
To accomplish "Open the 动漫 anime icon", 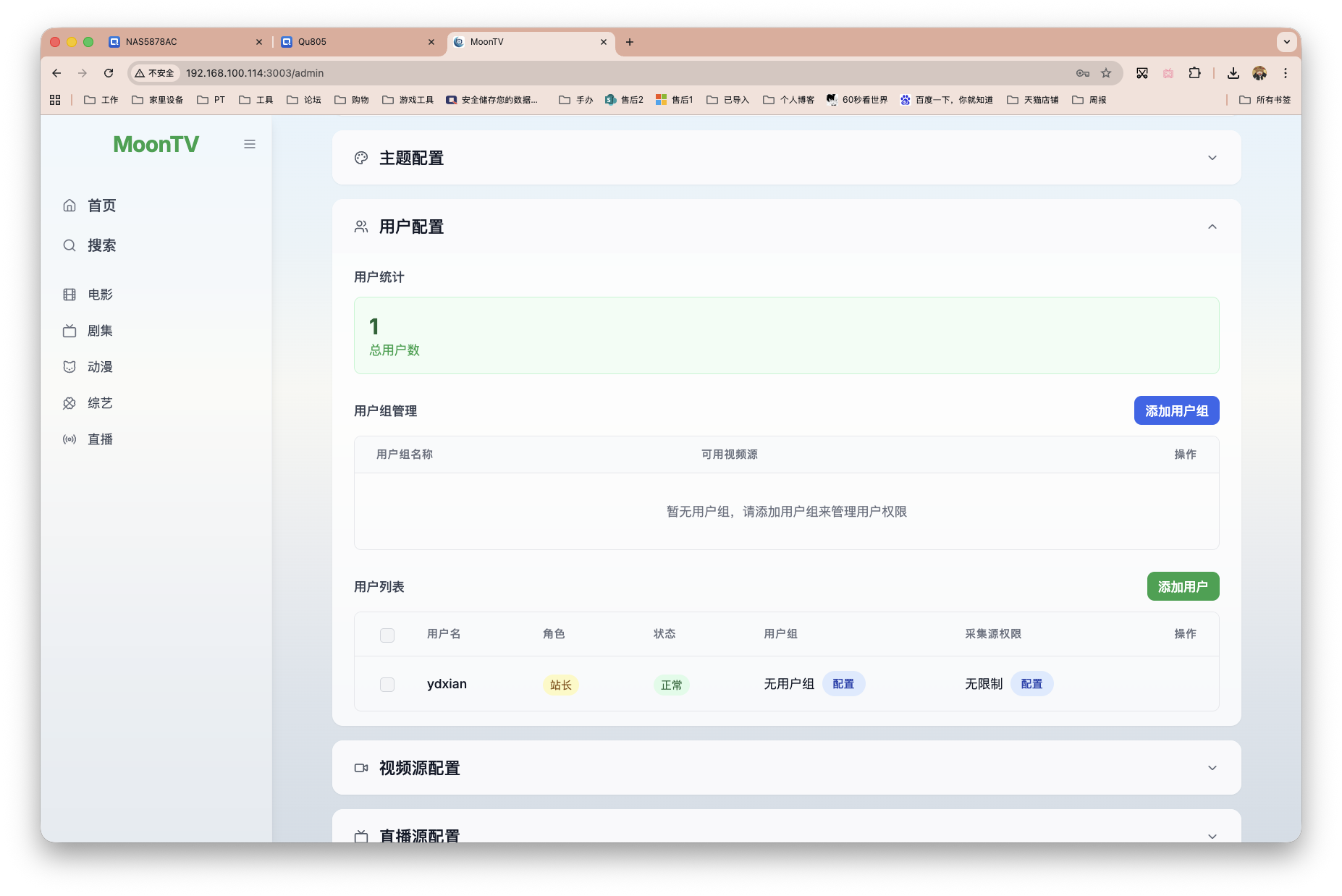I will point(69,366).
